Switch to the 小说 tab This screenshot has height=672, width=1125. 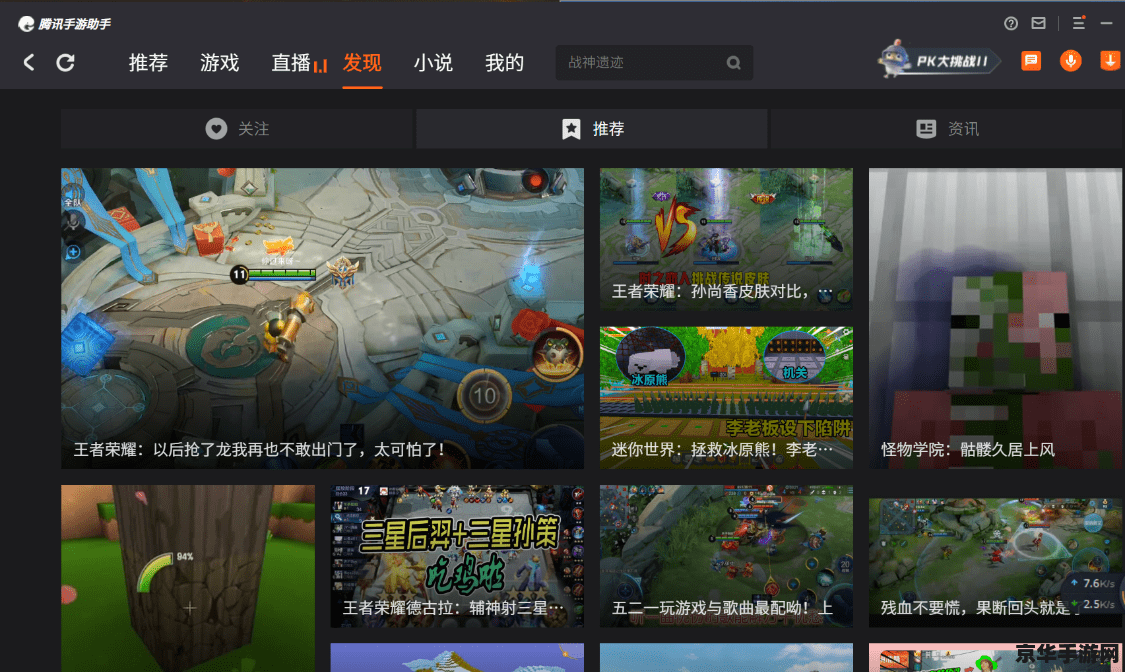pos(433,62)
